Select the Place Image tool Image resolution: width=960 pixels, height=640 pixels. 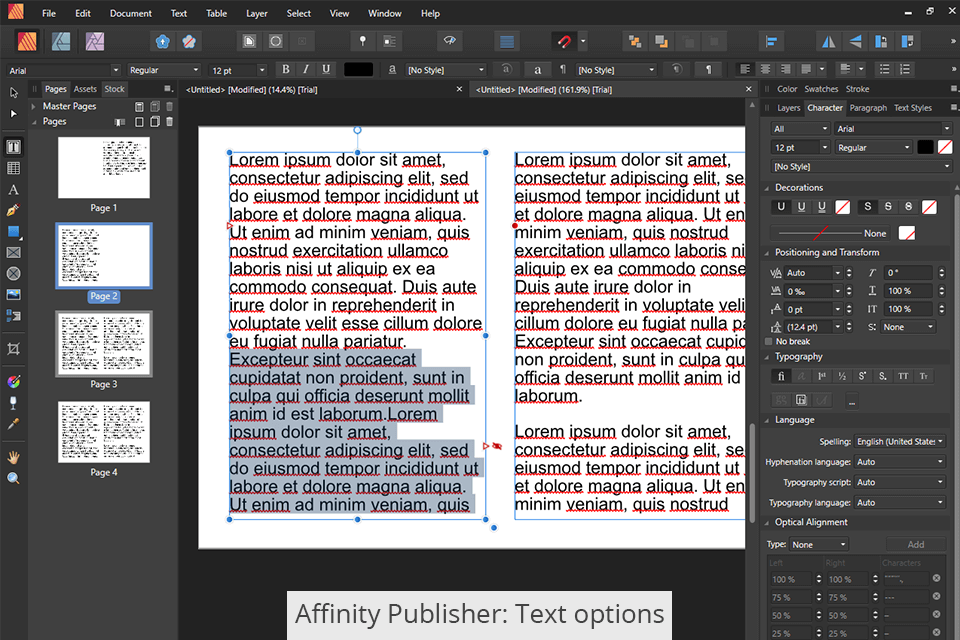pos(13,295)
